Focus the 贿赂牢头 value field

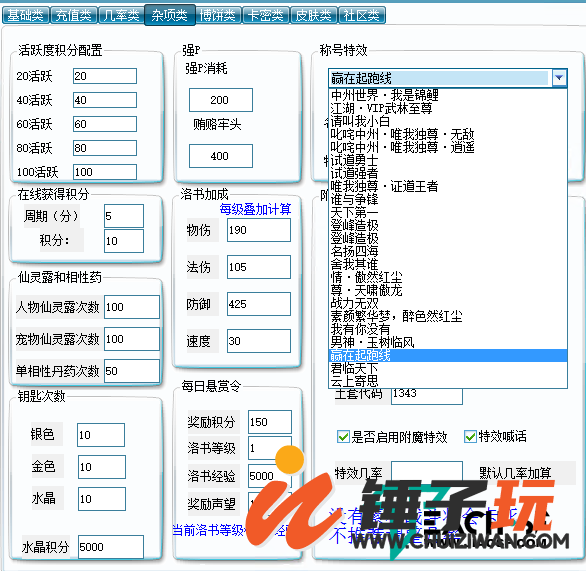coord(221,156)
